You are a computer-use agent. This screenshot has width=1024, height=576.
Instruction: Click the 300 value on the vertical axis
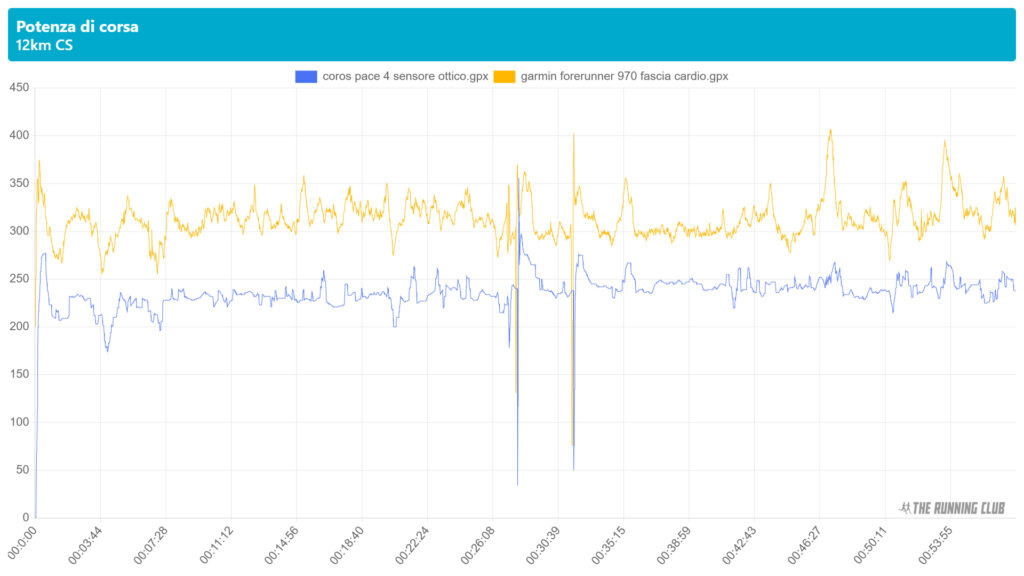click(18, 231)
